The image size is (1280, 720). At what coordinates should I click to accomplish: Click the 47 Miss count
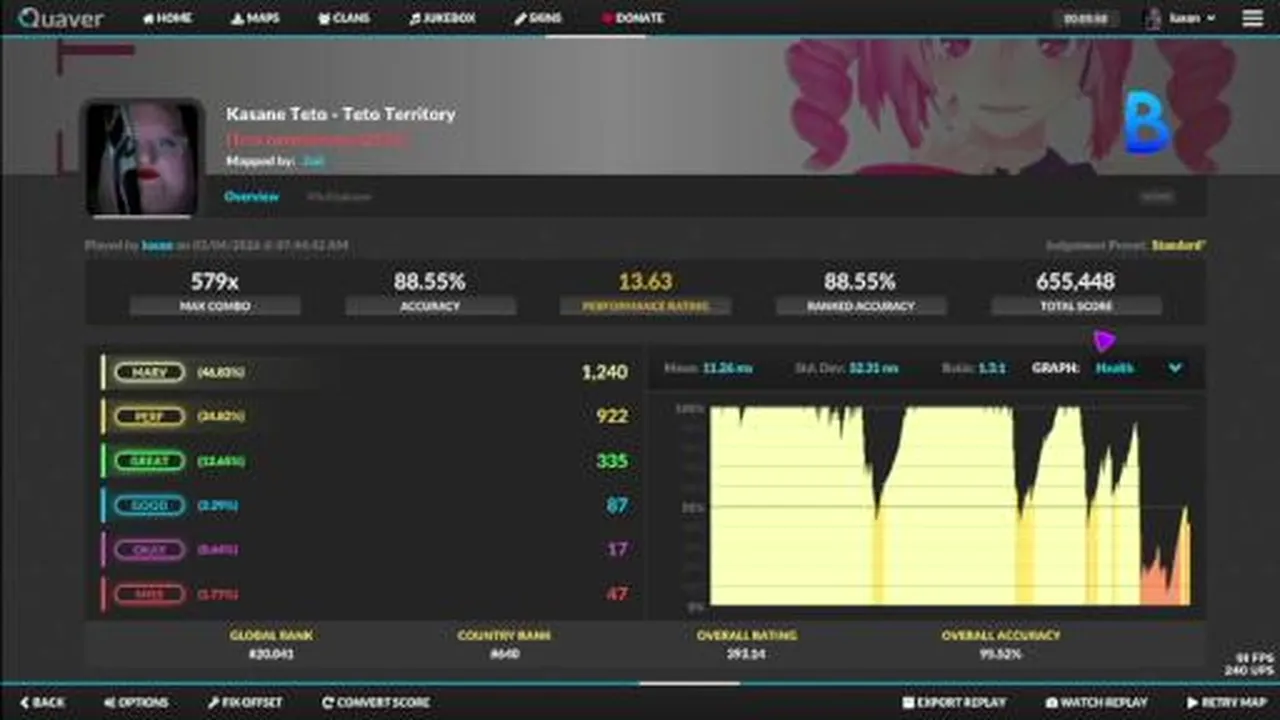(x=617, y=594)
